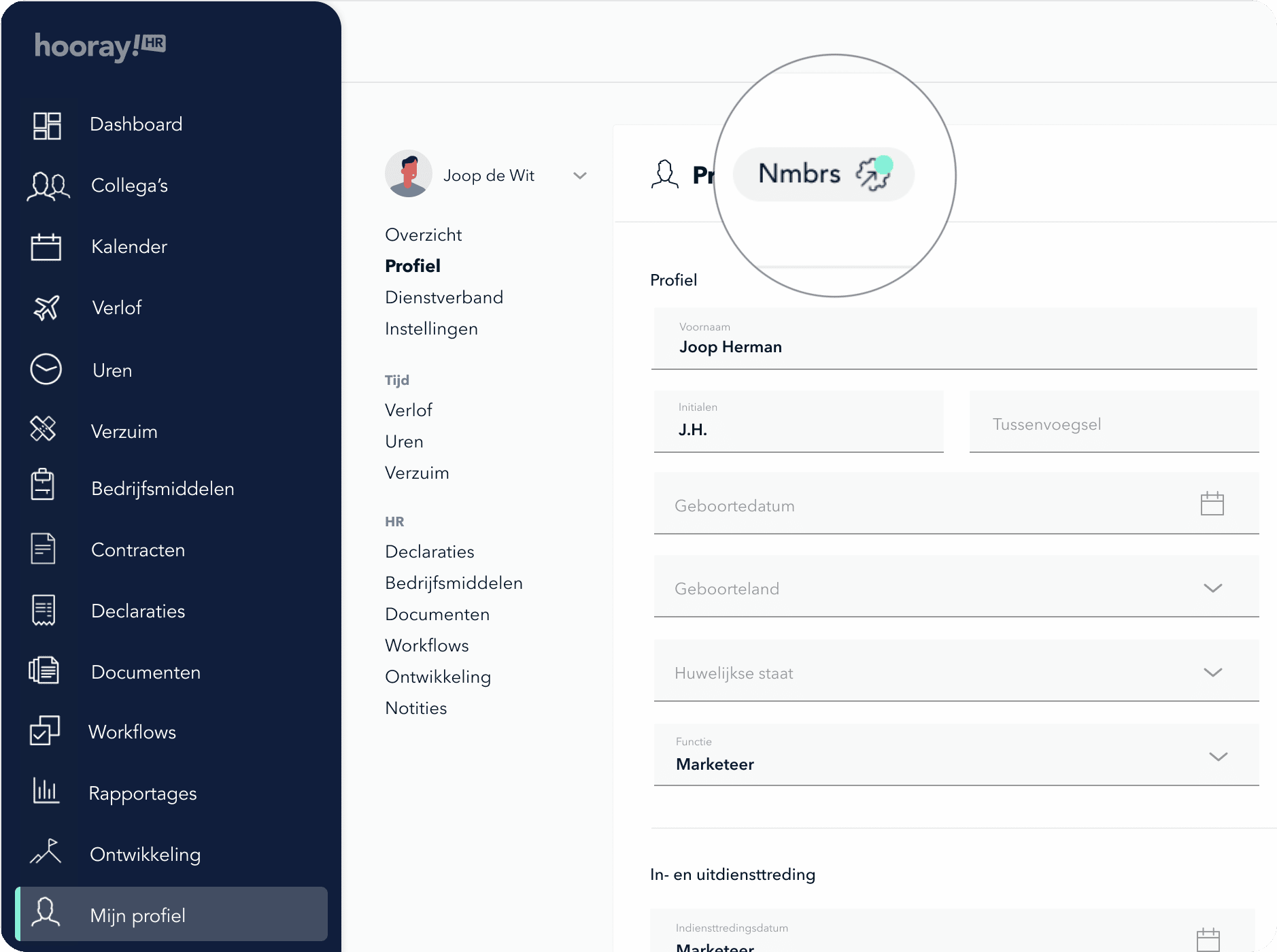Click the Nmbrs integration badge
The image size is (1277, 952).
[x=823, y=174]
